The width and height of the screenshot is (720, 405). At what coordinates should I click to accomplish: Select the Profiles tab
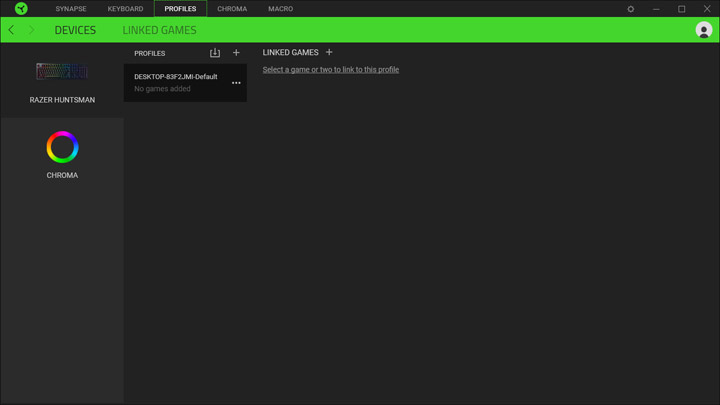click(x=180, y=9)
